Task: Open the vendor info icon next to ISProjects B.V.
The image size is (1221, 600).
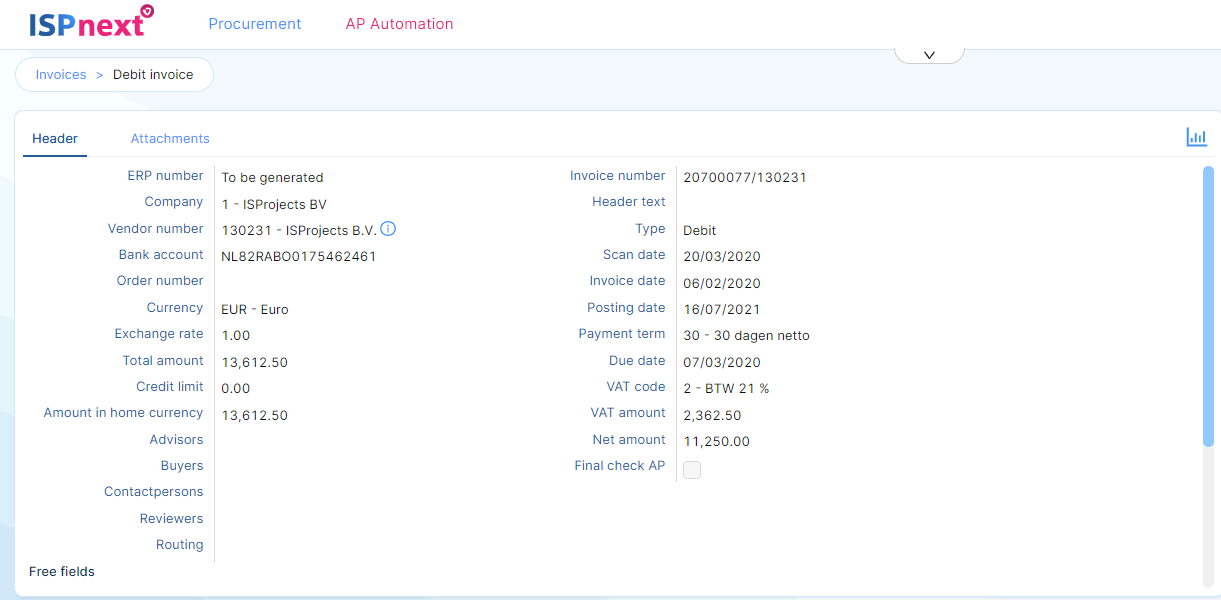Action: [388, 229]
